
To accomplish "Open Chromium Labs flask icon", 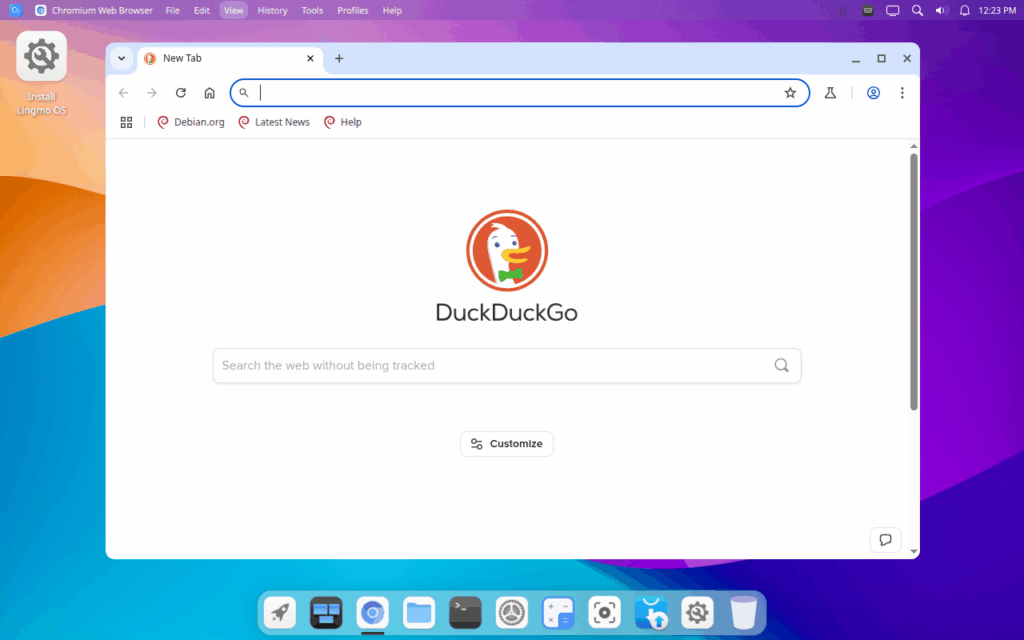I will tap(830, 93).
